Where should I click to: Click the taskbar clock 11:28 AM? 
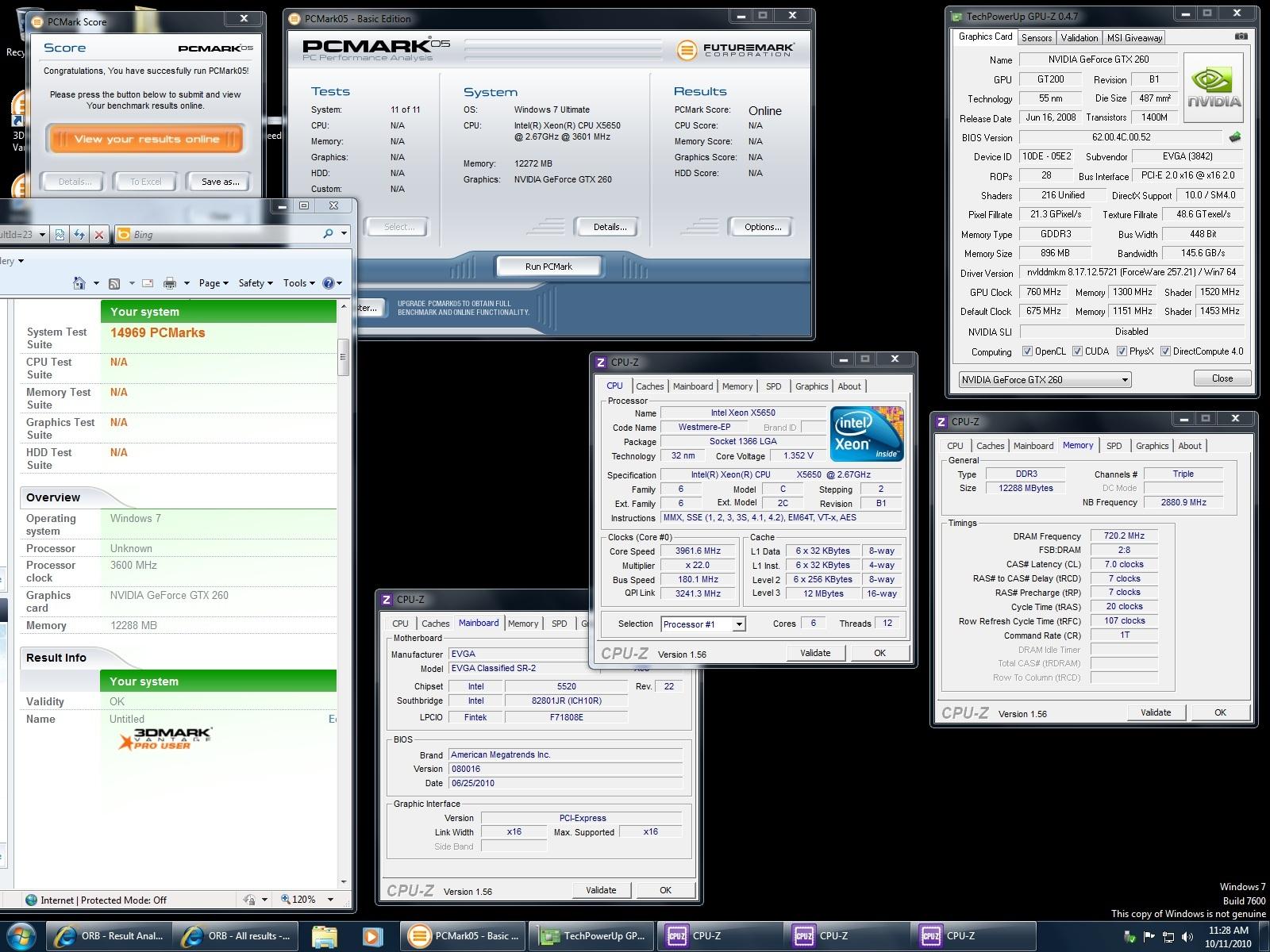(1229, 931)
